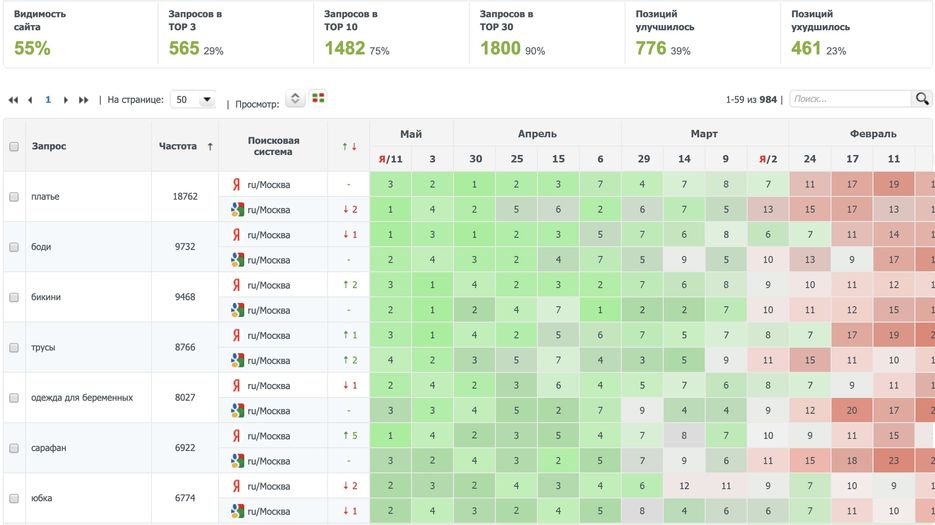The width and height of the screenshot is (935, 525).
Task: Sort by position change arrows column
Action: tap(349, 146)
